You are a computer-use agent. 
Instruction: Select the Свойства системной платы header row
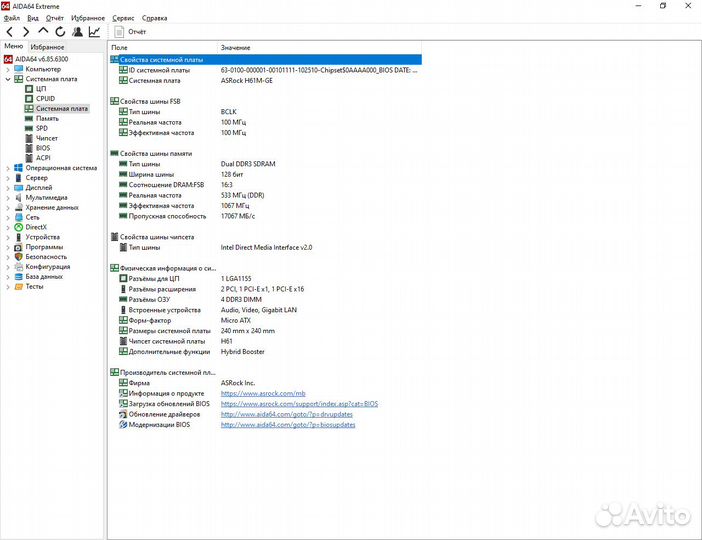pos(265,60)
